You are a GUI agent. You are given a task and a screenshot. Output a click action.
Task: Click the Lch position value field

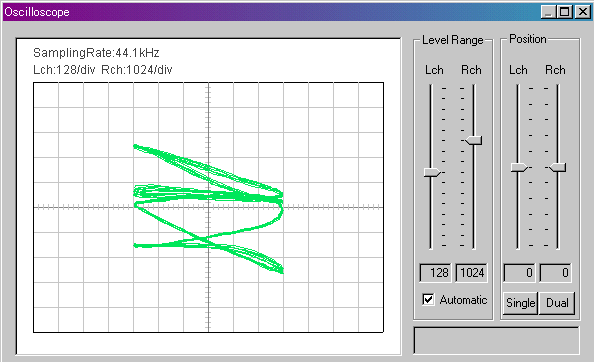(519, 273)
